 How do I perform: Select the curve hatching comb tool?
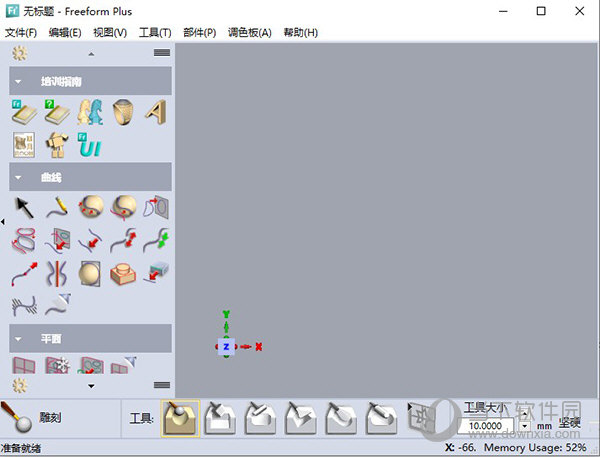click(x=24, y=306)
